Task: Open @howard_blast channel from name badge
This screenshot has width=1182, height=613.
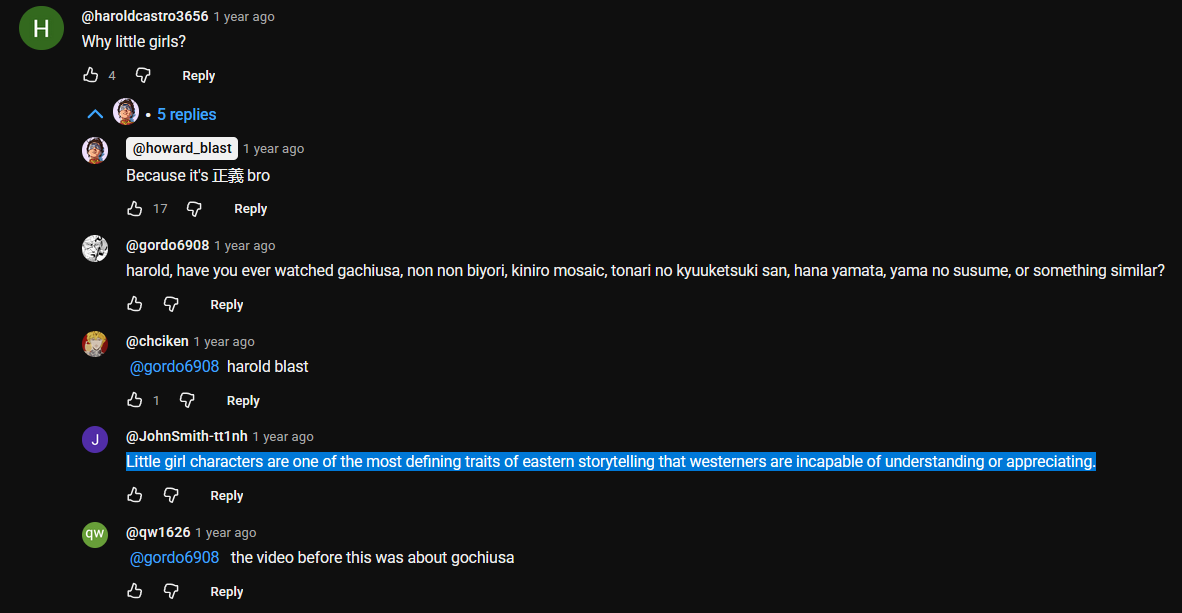Action: (182, 148)
